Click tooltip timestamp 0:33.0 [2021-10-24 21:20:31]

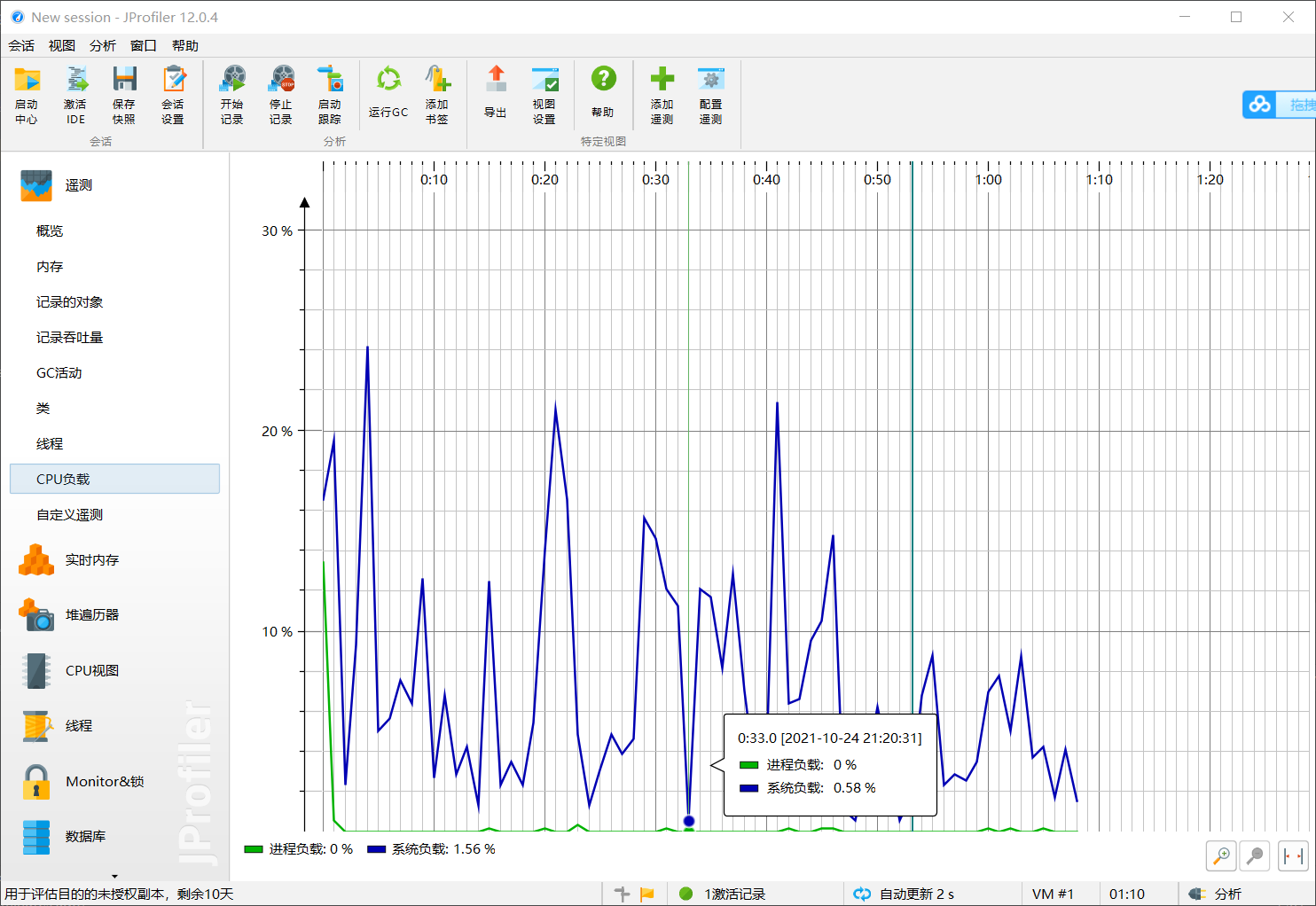[x=830, y=738]
